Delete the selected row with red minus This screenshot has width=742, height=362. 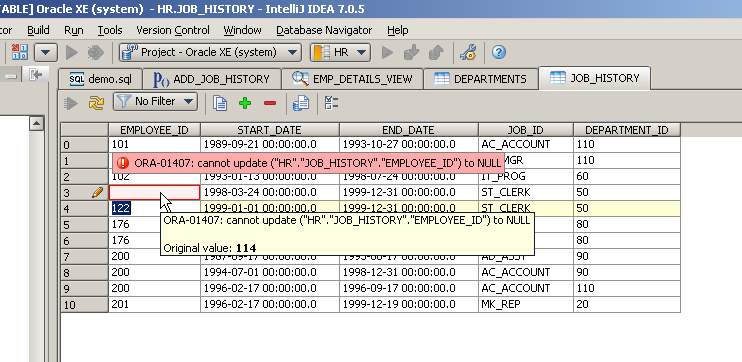pos(270,103)
